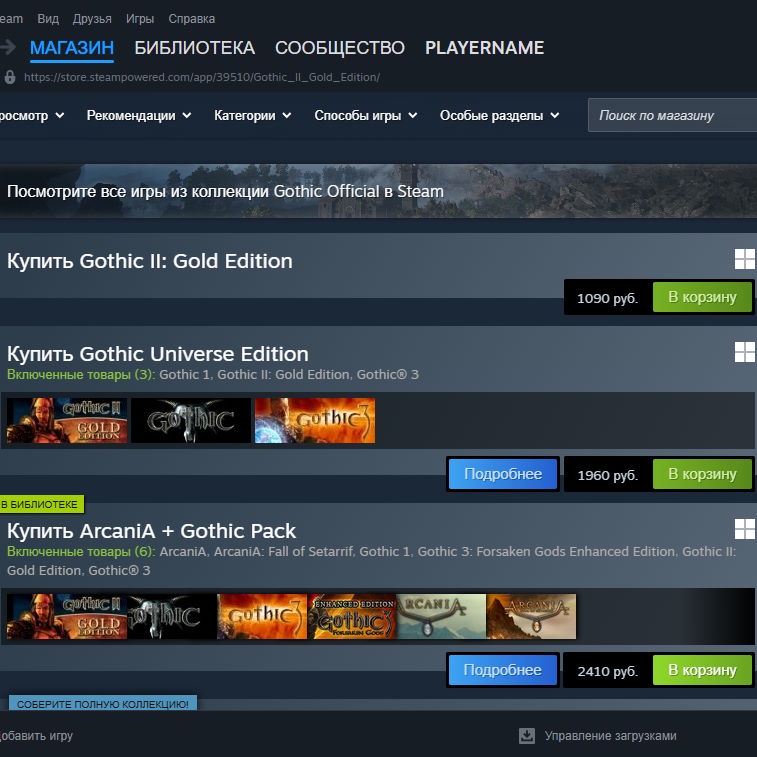Click Windows icon beside Gothic Universe Edition

point(745,352)
